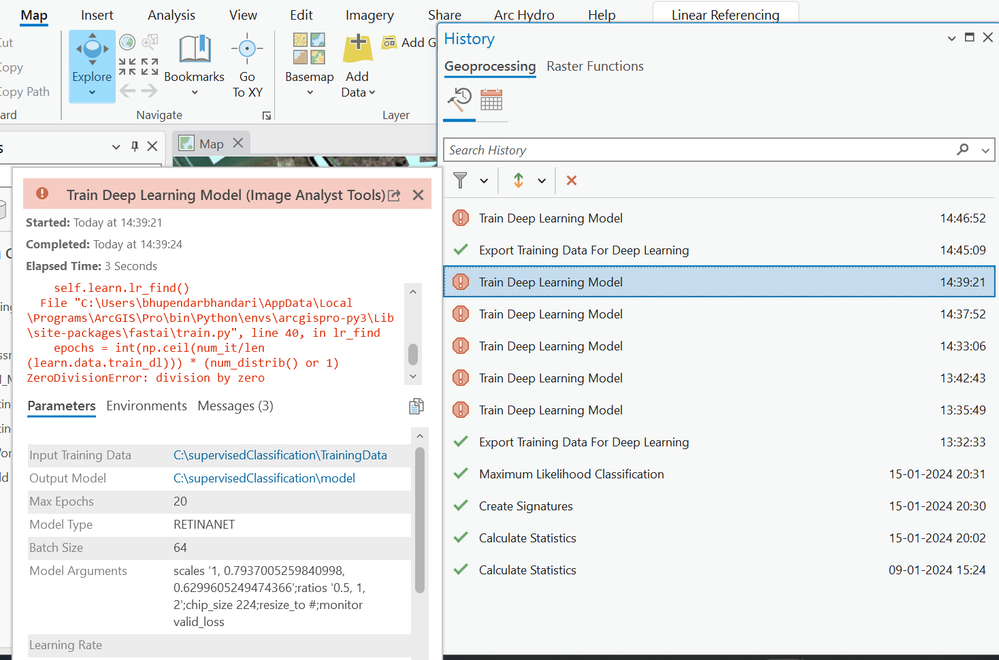Click the Search History magnifier icon
This screenshot has height=660, width=999.
963,149
